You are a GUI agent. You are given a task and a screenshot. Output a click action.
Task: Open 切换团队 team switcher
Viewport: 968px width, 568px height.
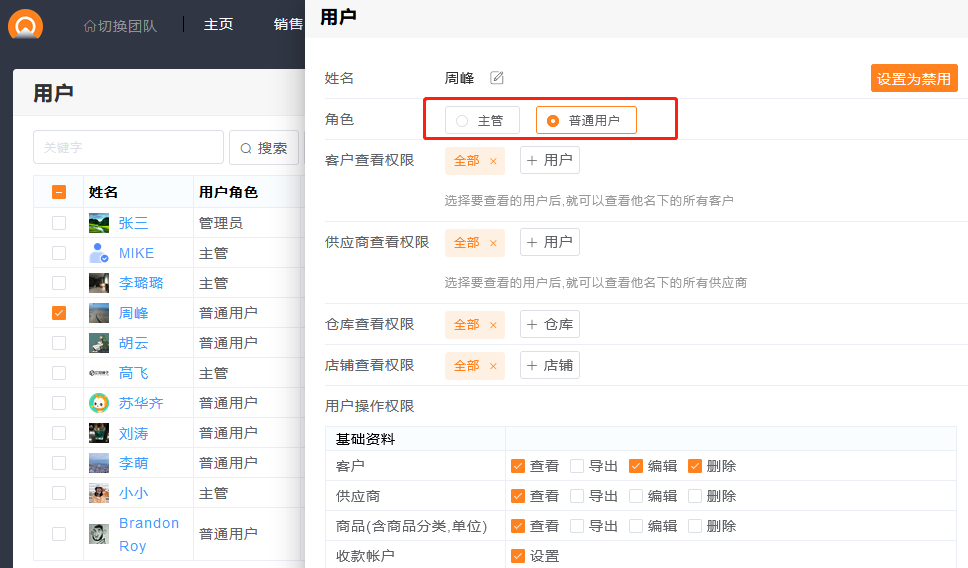120,25
